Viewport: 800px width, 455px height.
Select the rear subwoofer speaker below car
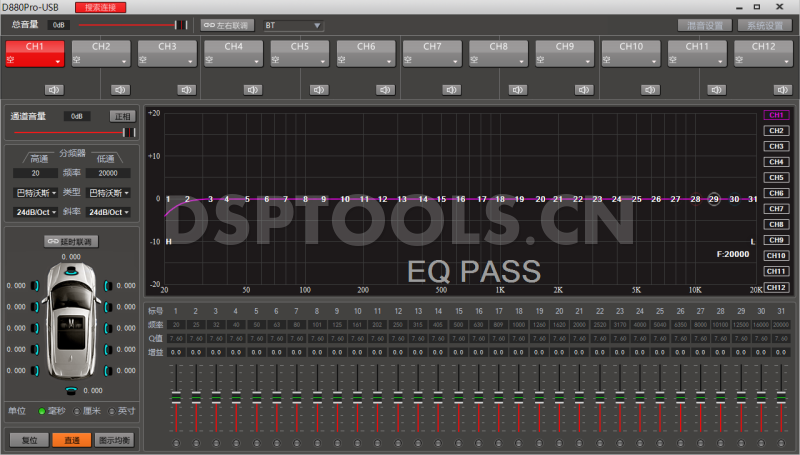click(x=71, y=390)
